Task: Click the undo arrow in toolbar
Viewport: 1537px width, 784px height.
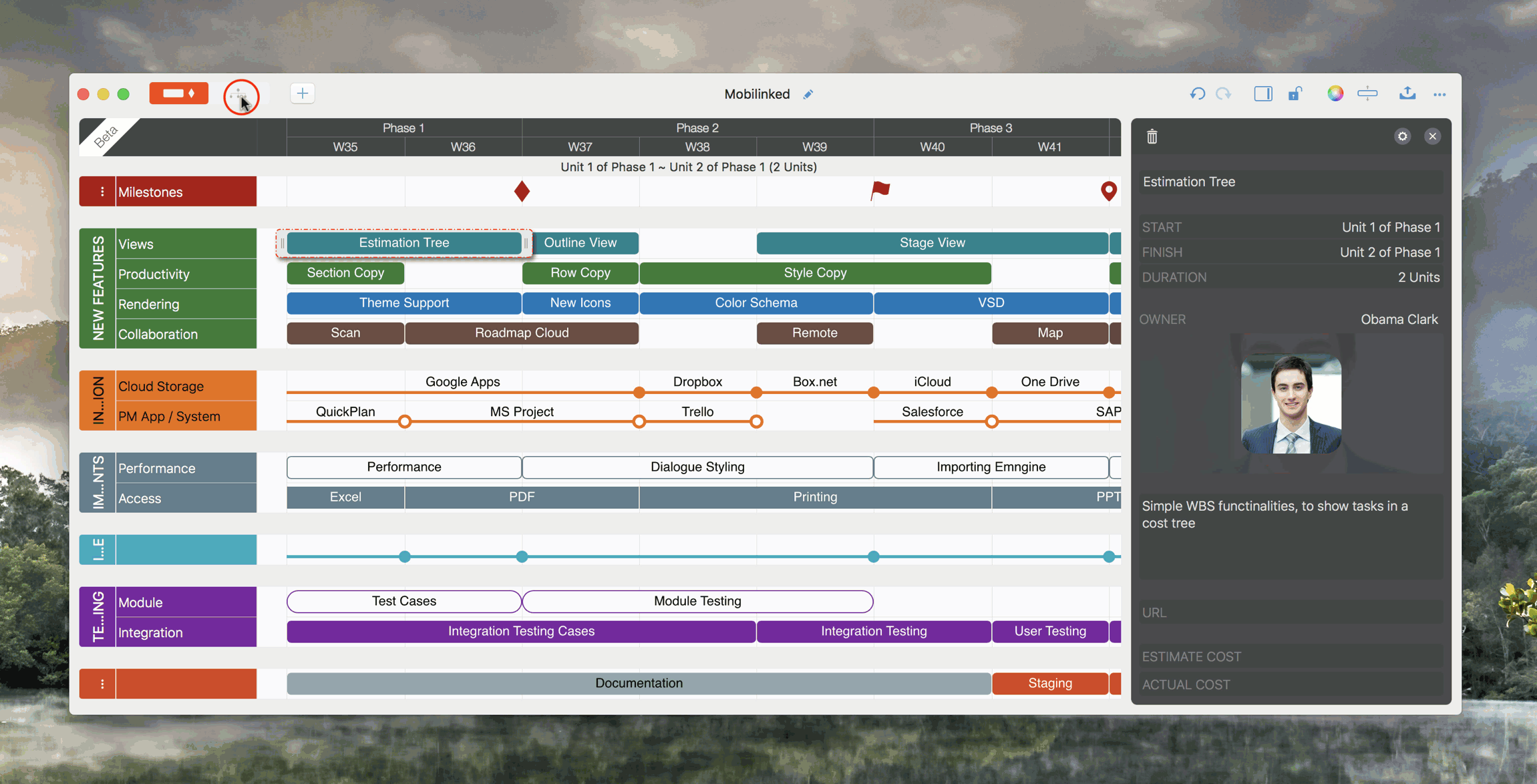Action: point(1197,93)
